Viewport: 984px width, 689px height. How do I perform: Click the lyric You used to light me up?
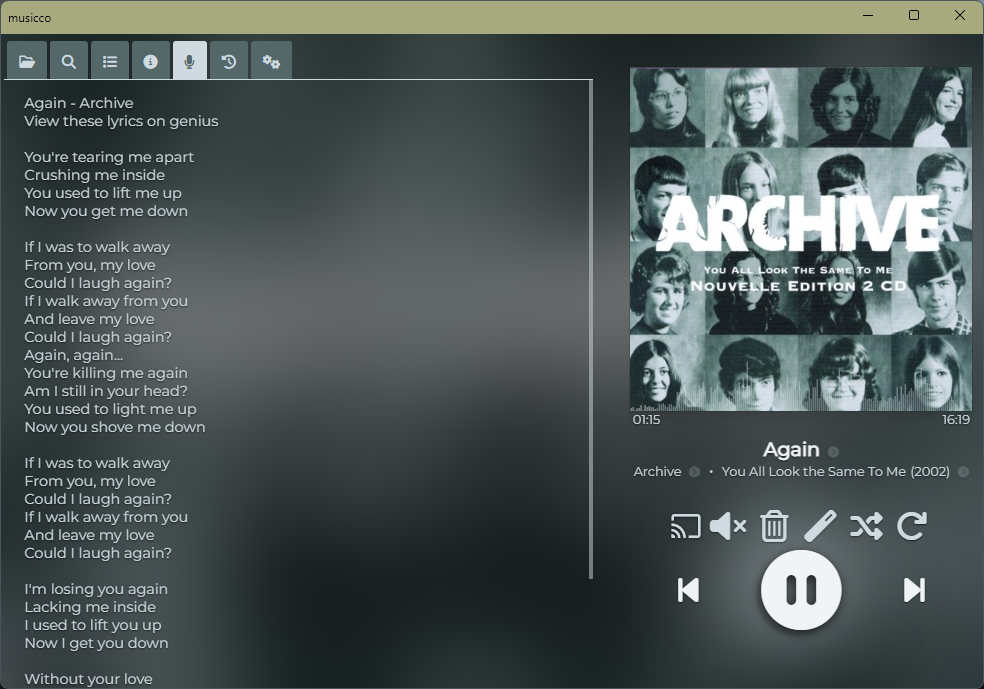[x=110, y=409]
